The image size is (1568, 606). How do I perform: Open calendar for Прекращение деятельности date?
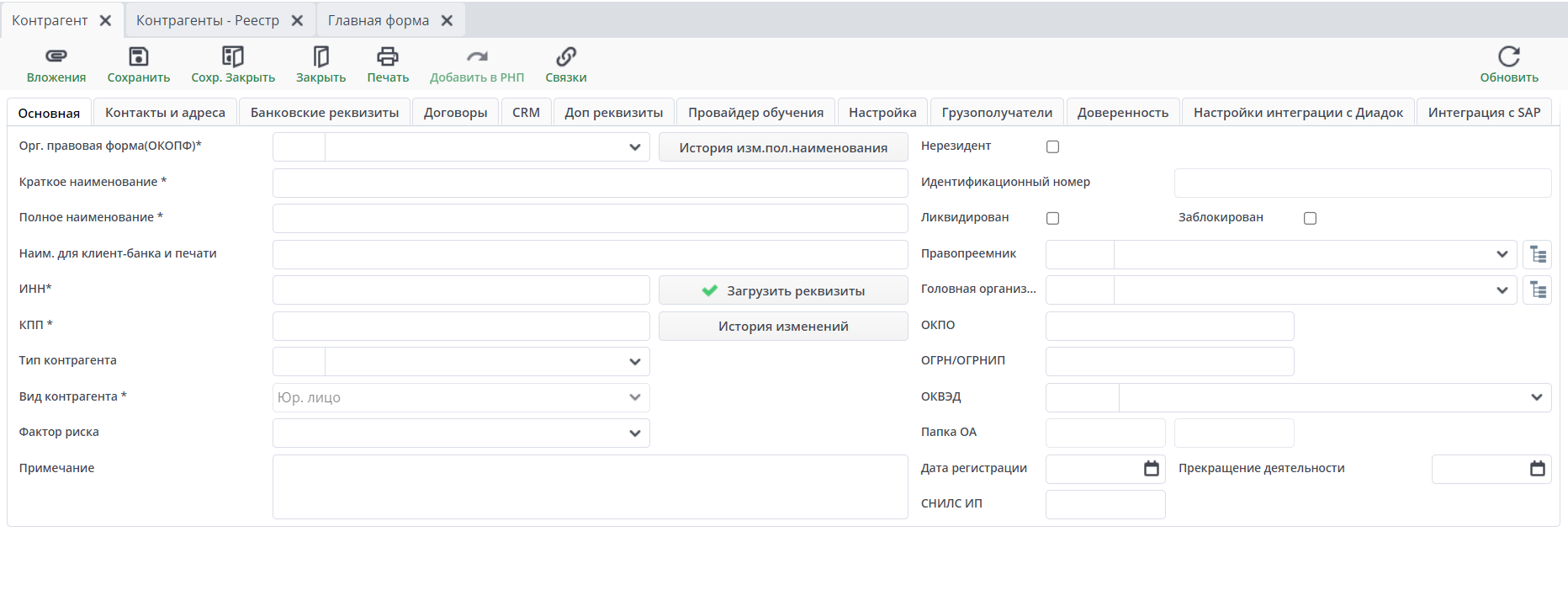click(1537, 469)
